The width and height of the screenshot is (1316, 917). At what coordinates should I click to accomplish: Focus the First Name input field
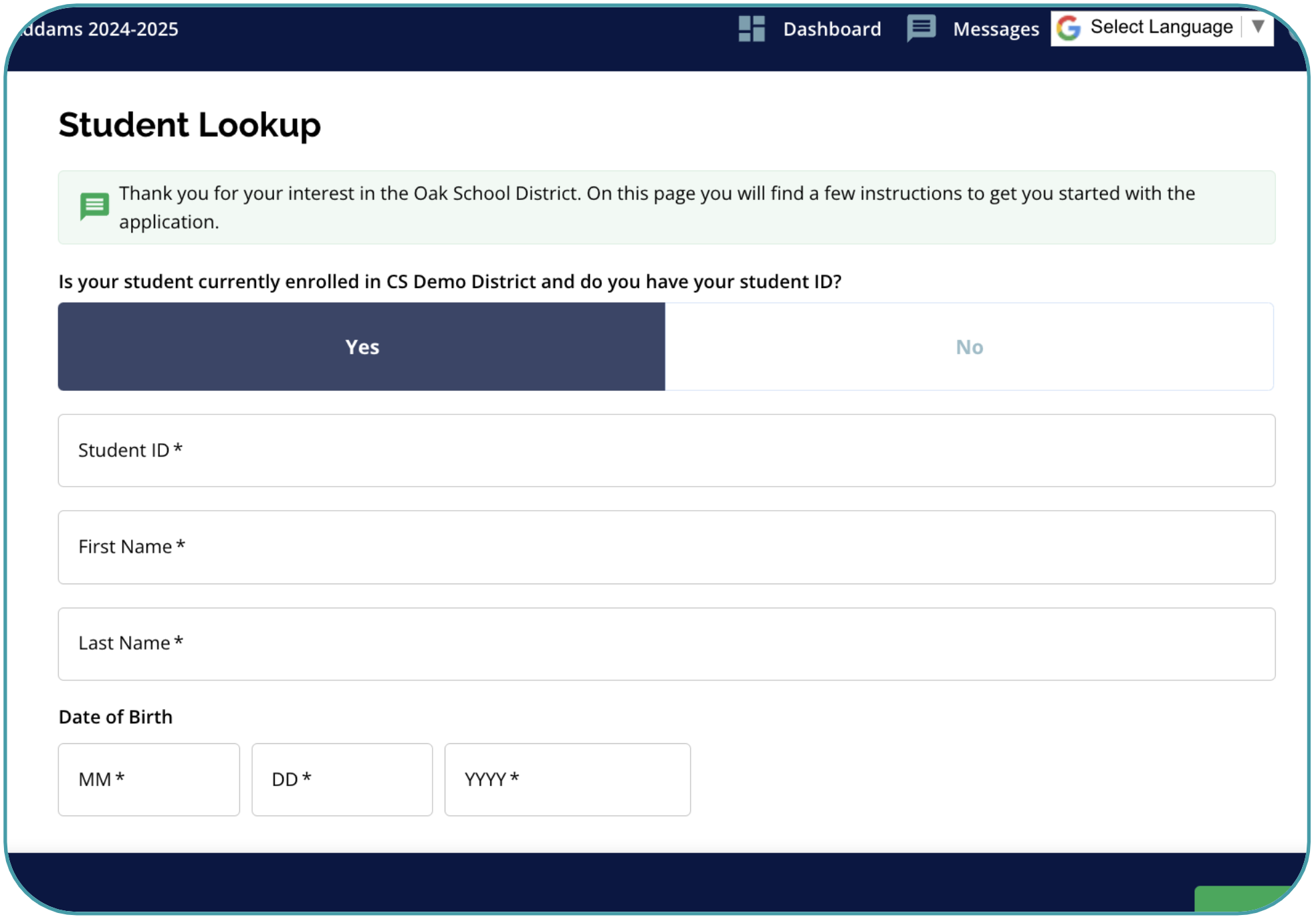[x=666, y=547]
